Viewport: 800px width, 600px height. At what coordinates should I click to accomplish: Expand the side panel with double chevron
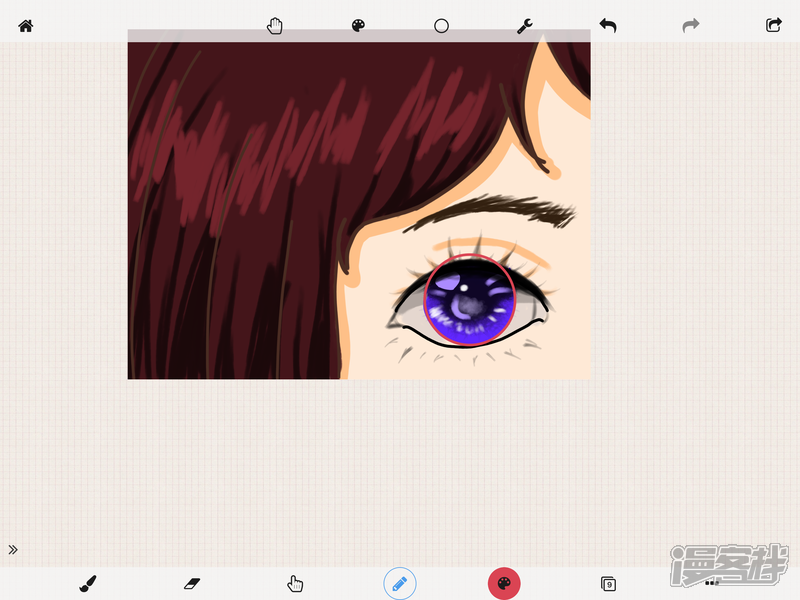tap(13, 549)
